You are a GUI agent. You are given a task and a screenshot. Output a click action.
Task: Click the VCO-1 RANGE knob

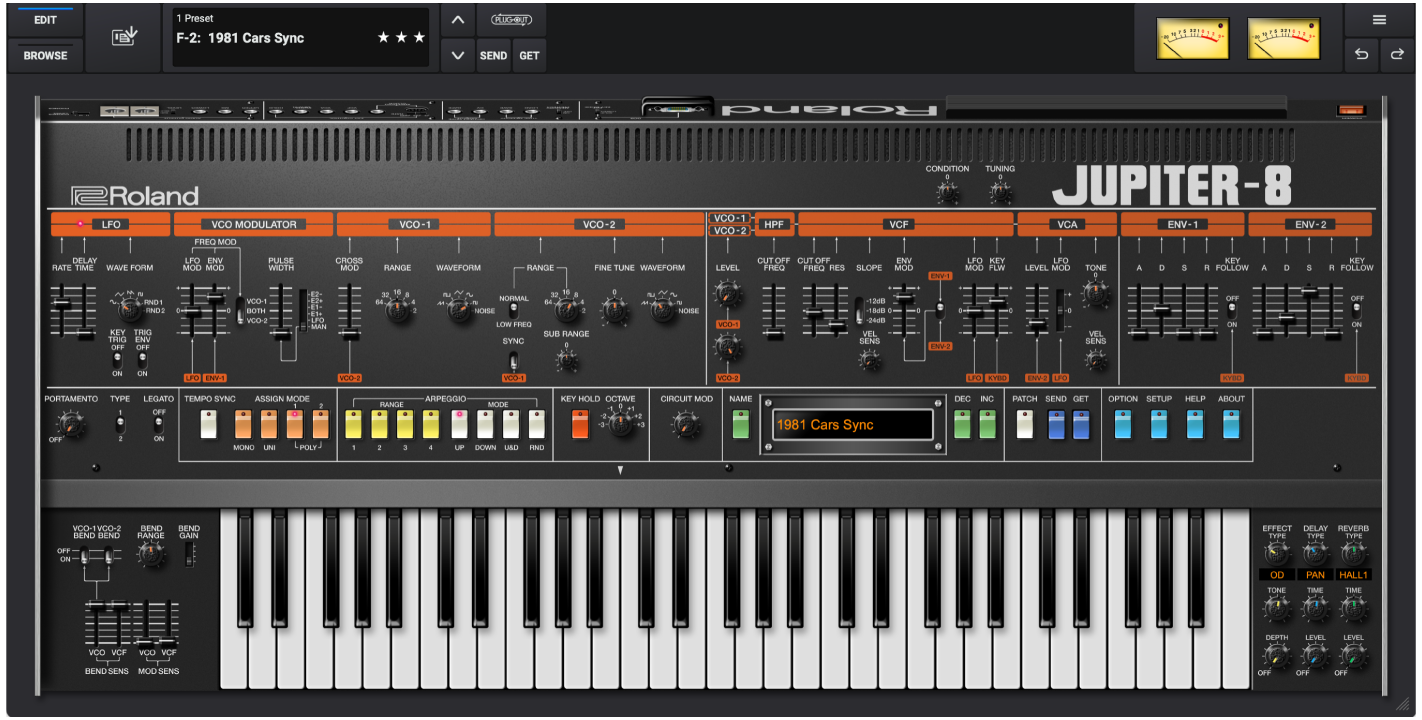pos(397,311)
